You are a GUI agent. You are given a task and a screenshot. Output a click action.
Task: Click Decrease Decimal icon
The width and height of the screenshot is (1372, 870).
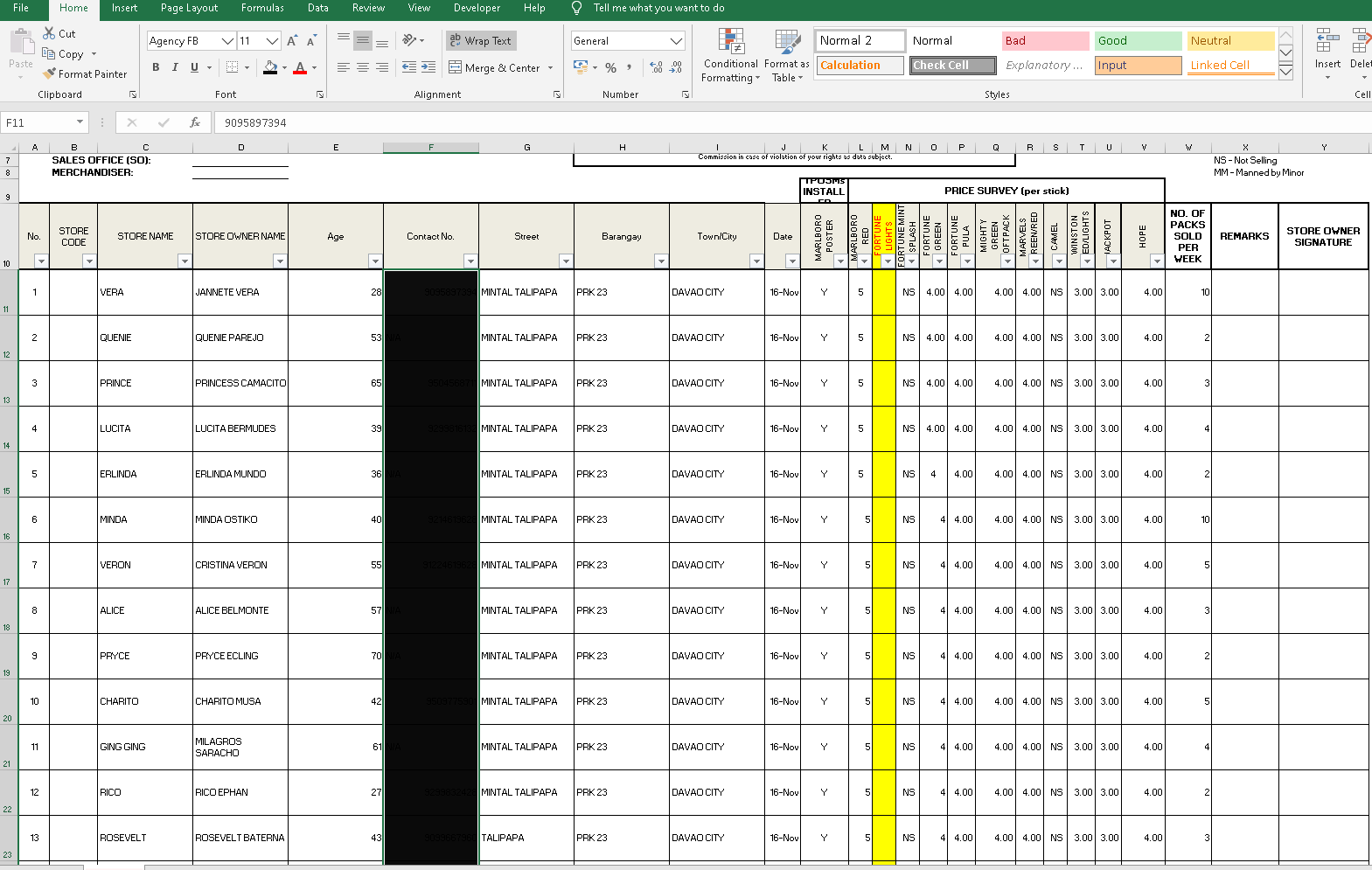point(676,67)
